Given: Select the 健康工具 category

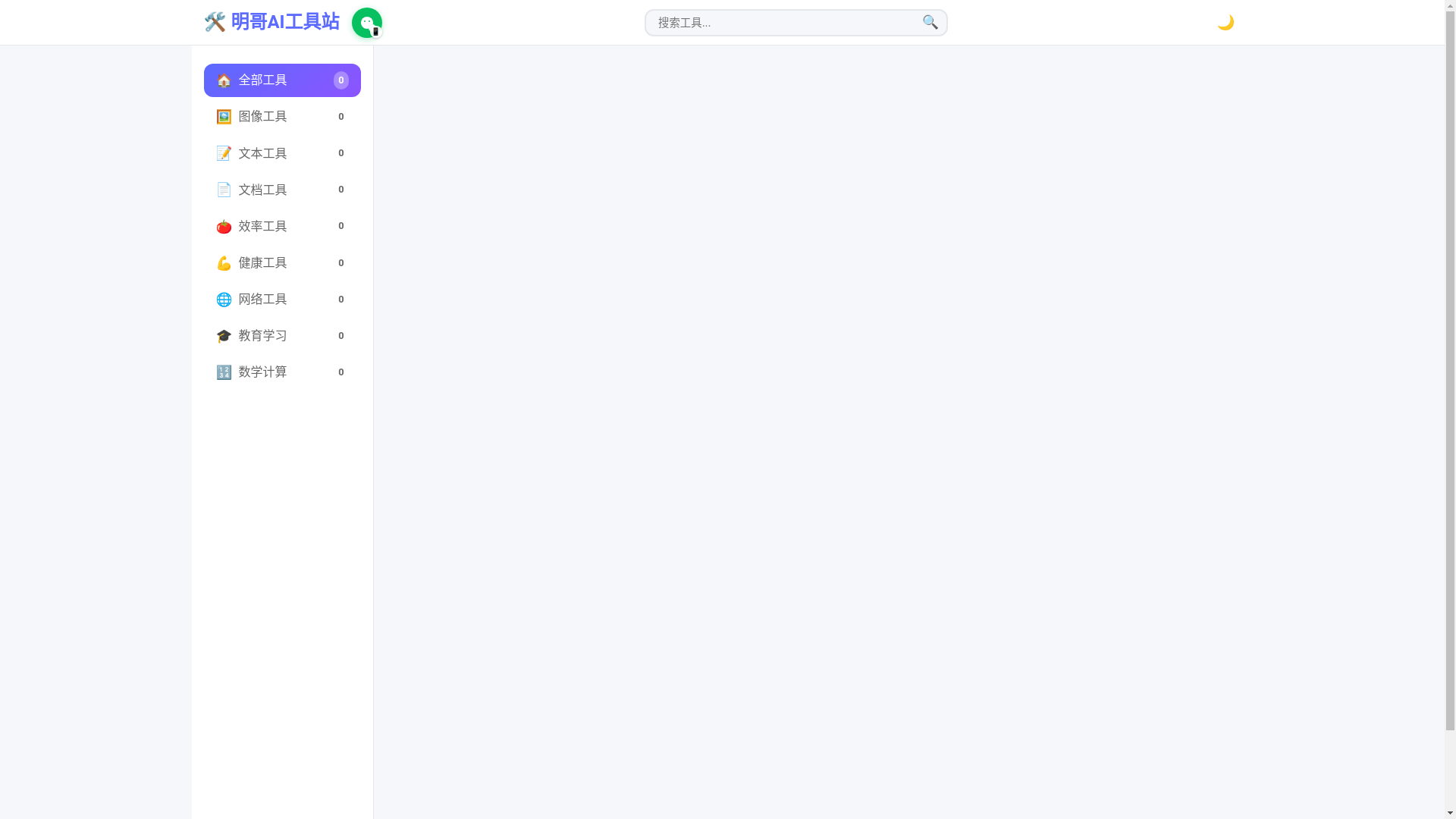Looking at the screenshot, I should click(282, 263).
